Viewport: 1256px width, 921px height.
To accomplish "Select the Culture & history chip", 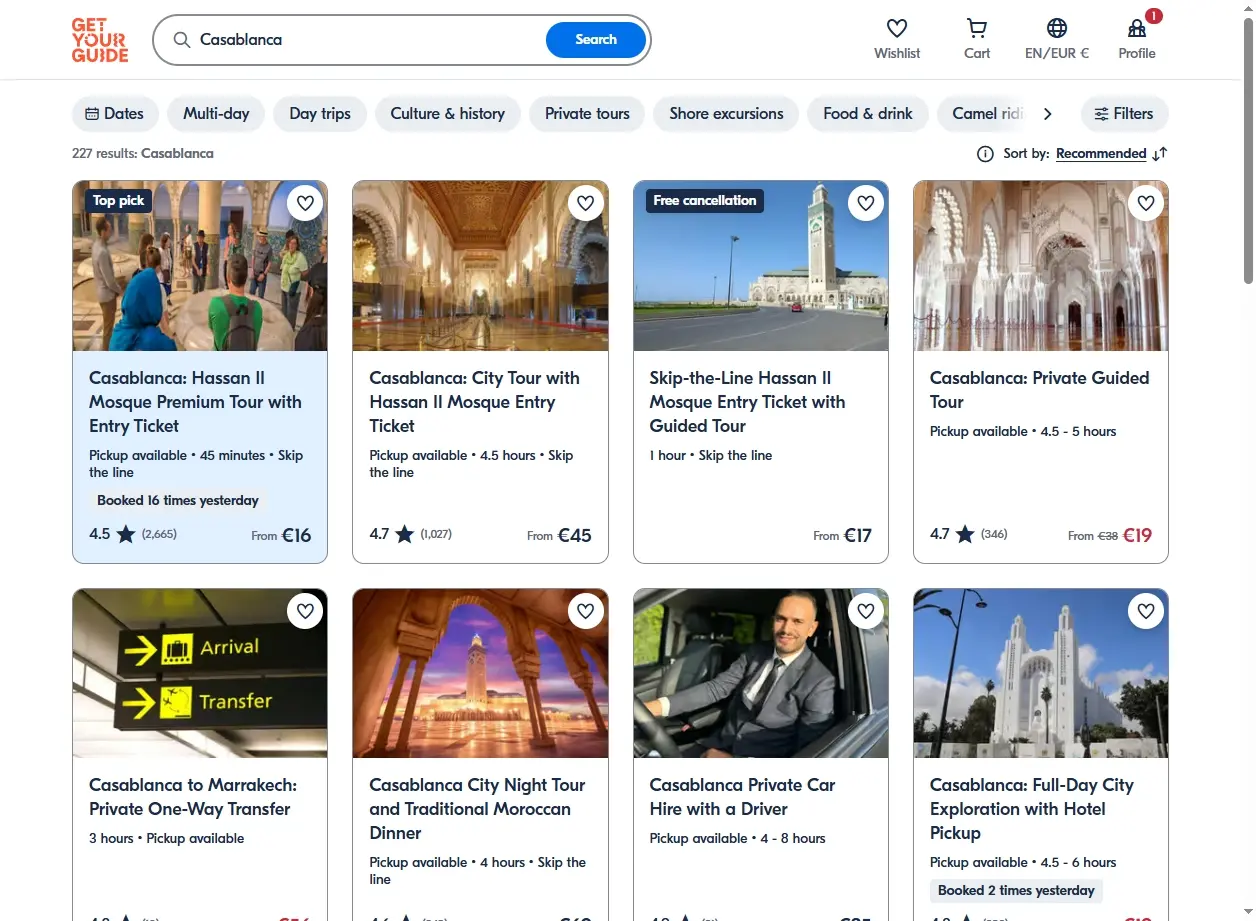I will coord(447,113).
